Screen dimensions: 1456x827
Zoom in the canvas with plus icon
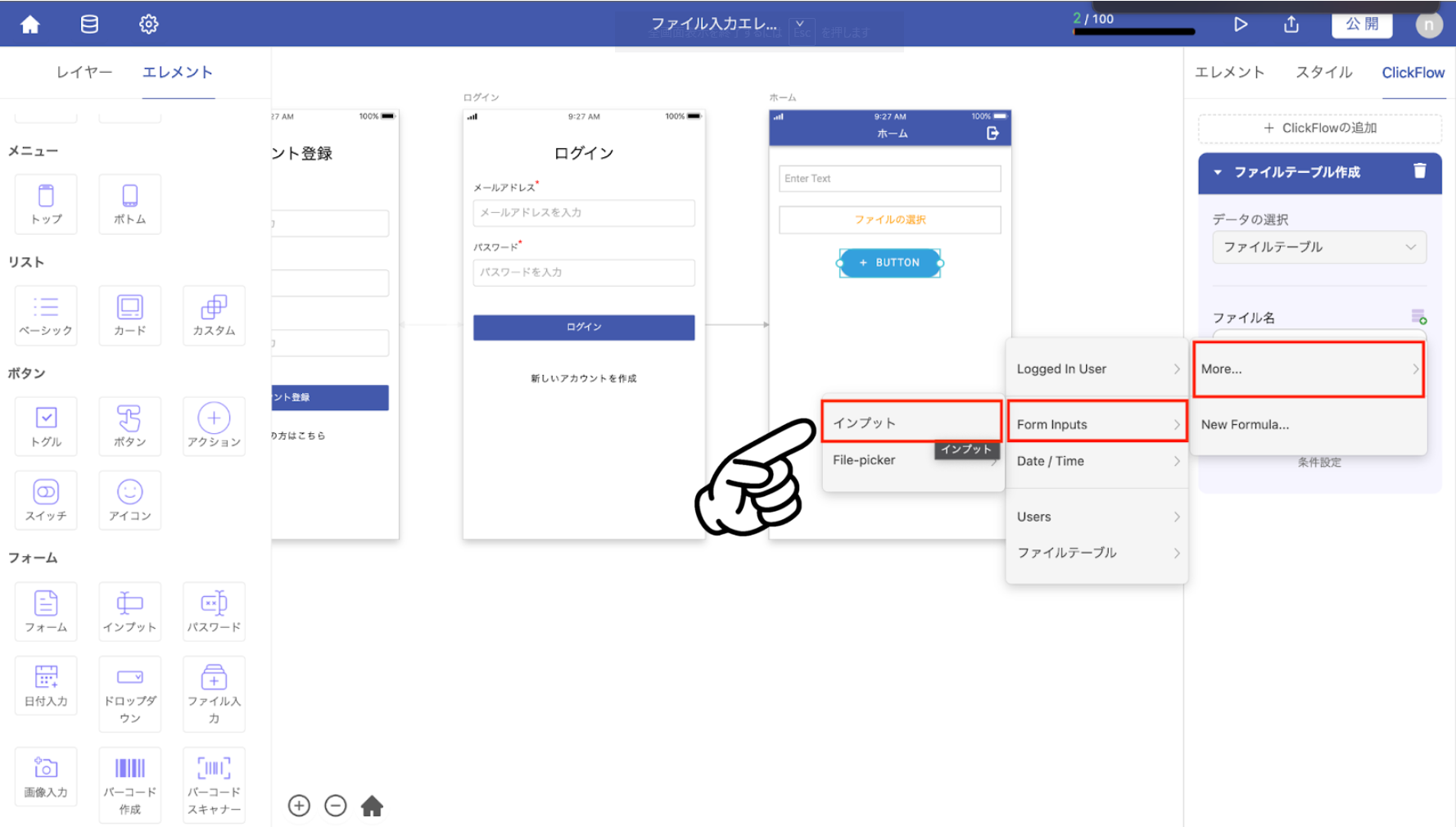(x=299, y=806)
